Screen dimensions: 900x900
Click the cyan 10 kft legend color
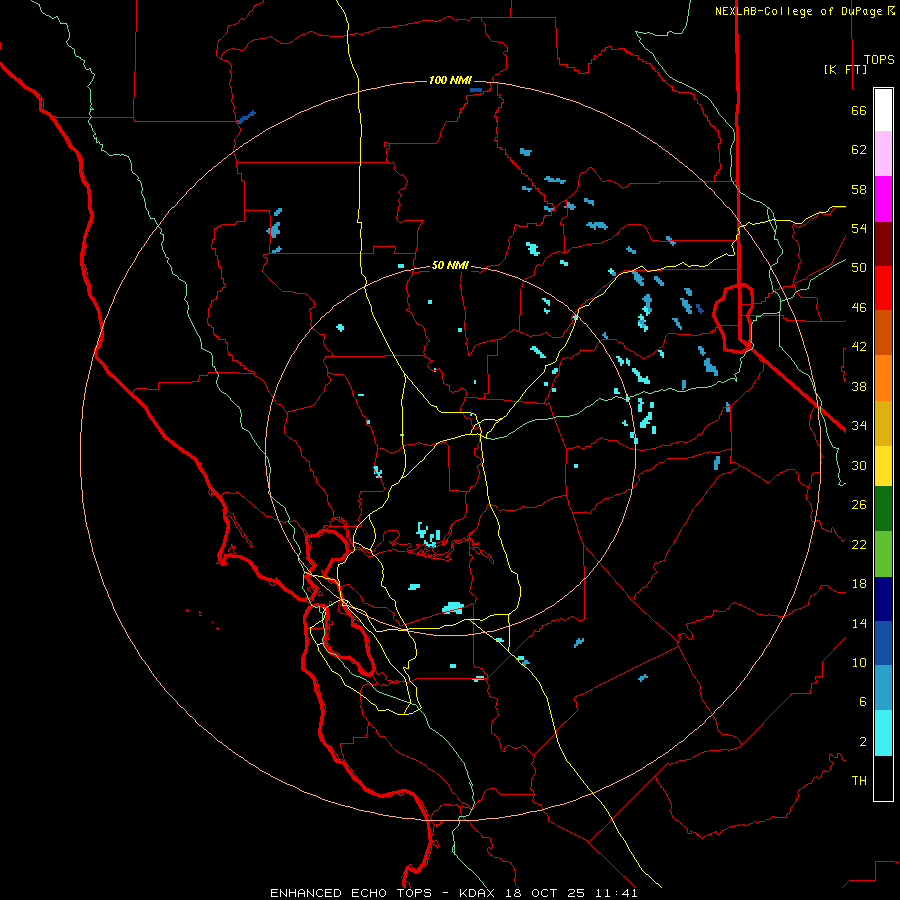883,733
